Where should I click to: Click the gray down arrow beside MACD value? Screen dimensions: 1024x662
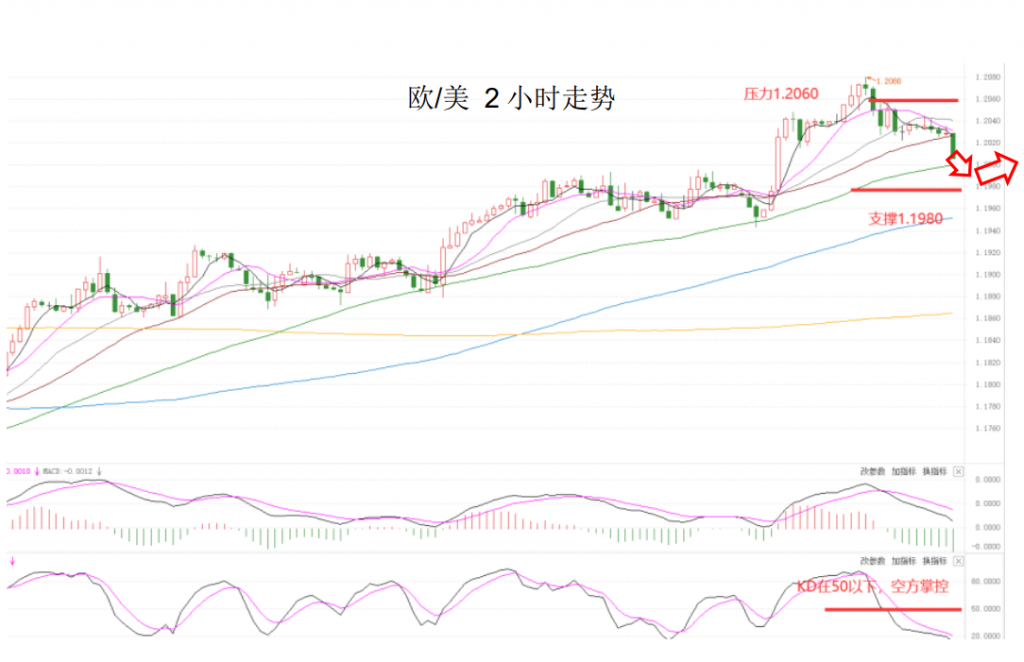99,471
